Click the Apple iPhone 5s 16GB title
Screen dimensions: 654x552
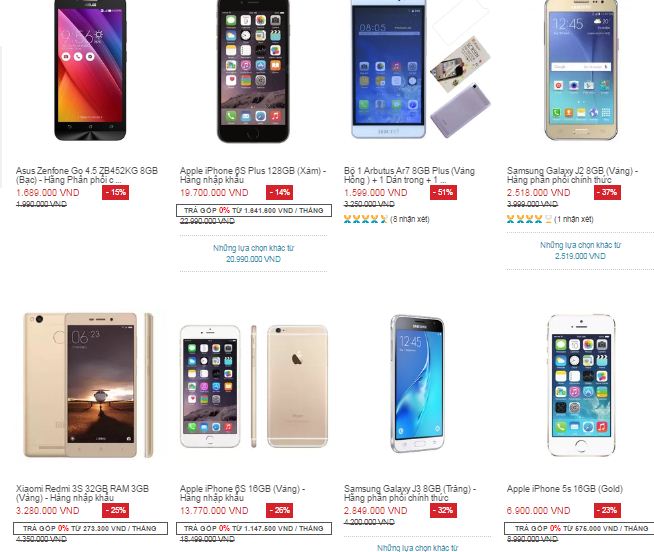[x=565, y=489]
